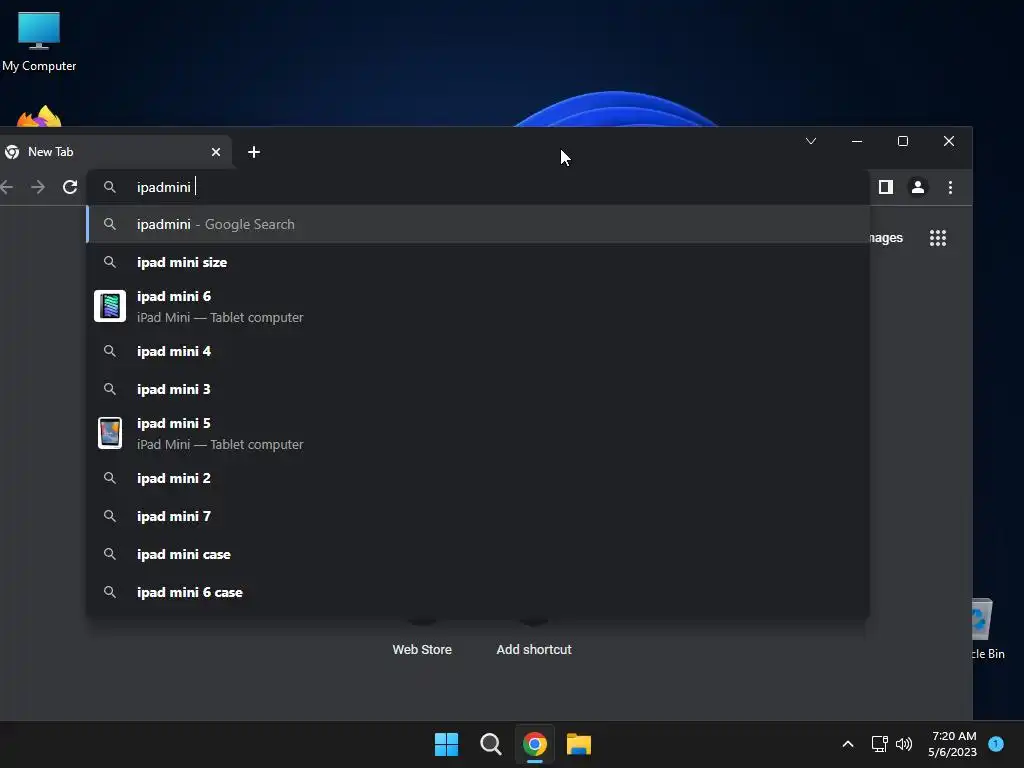Image resolution: width=1024 pixels, height=768 pixels.
Task: Open the Chrome profile avatar menu
Action: (x=918, y=187)
